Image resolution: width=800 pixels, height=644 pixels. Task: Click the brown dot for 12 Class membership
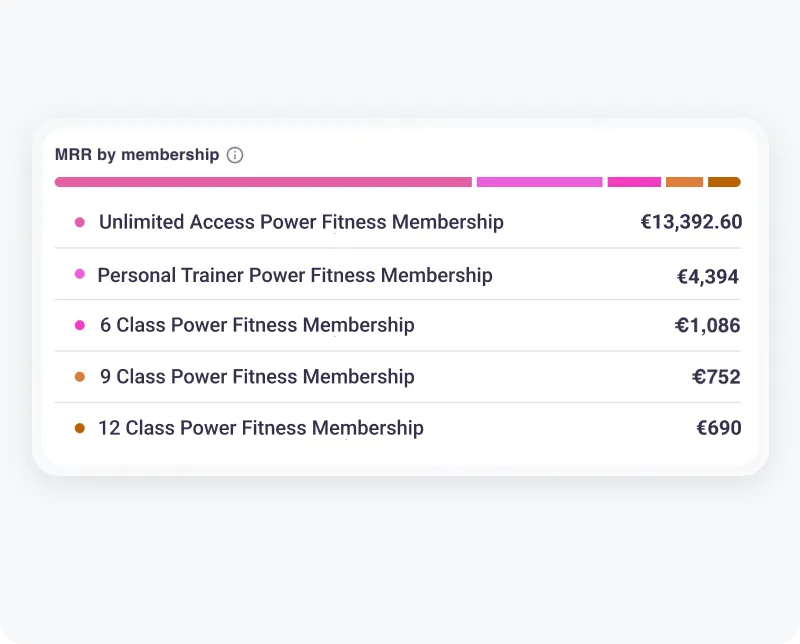tap(80, 428)
